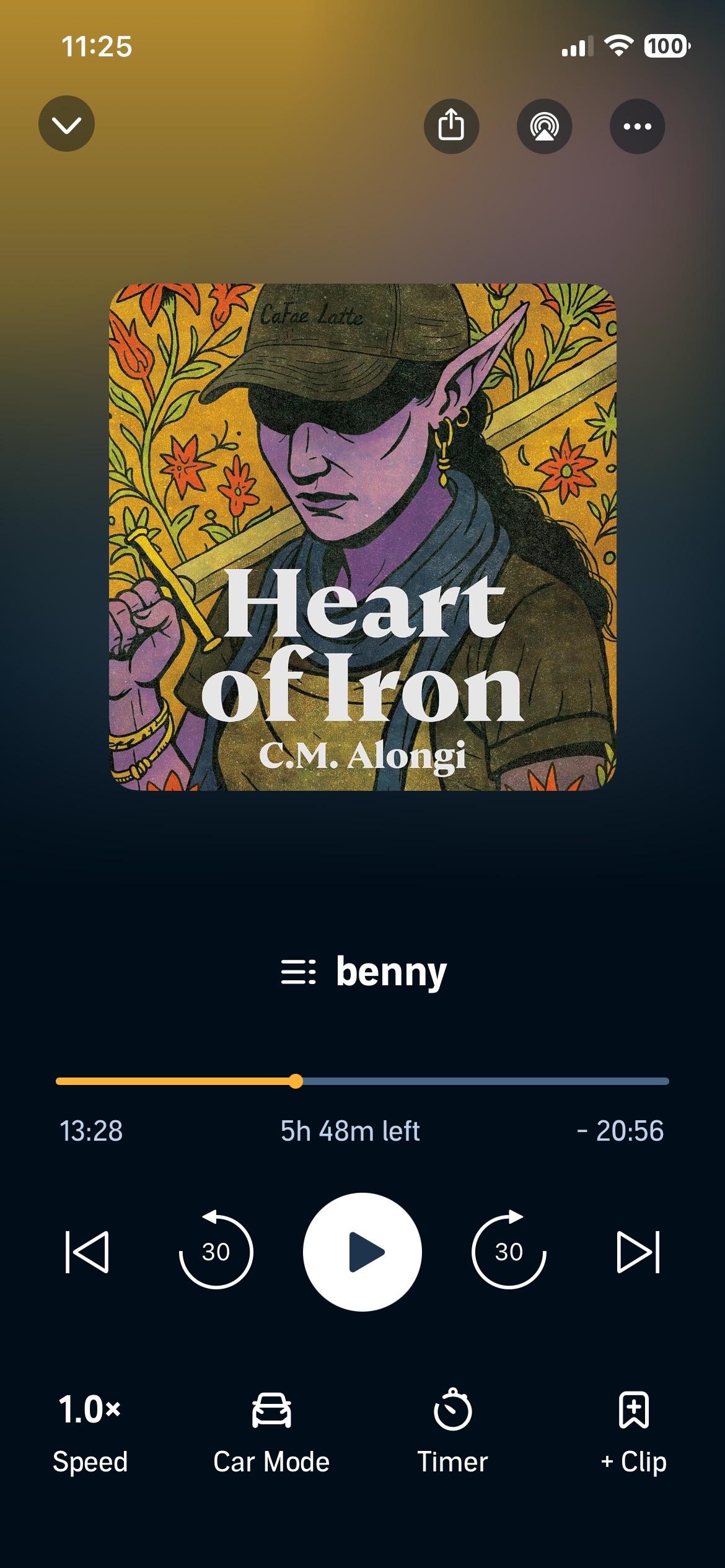The image size is (725, 1568).
Task: Tap the share icon
Action: click(x=451, y=126)
